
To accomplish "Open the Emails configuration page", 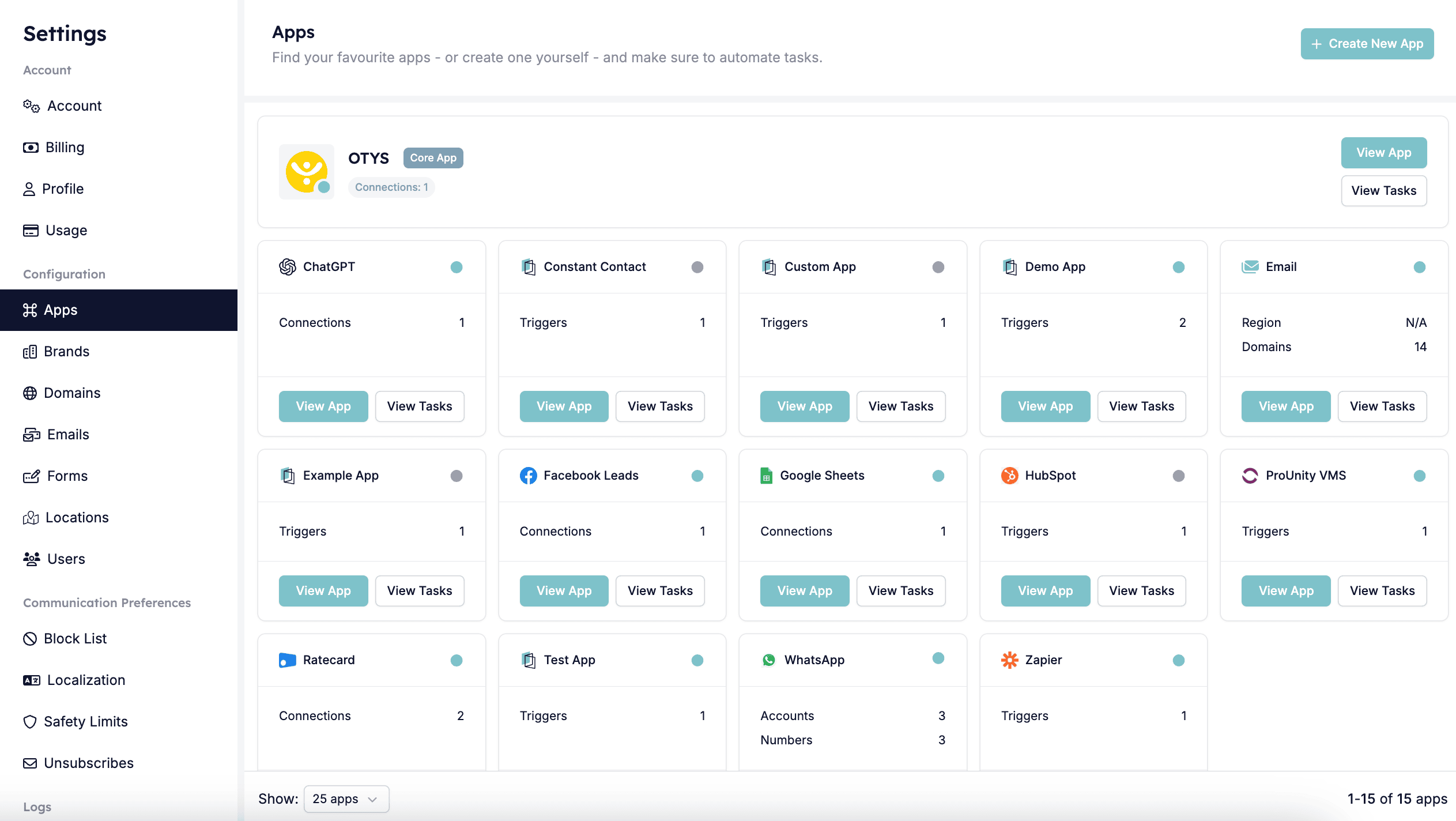I will coord(119,435).
